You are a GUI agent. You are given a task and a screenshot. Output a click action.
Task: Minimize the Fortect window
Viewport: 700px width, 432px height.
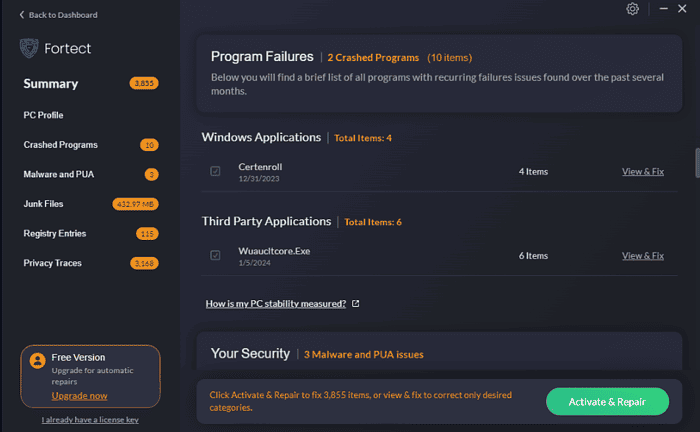point(663,8)
